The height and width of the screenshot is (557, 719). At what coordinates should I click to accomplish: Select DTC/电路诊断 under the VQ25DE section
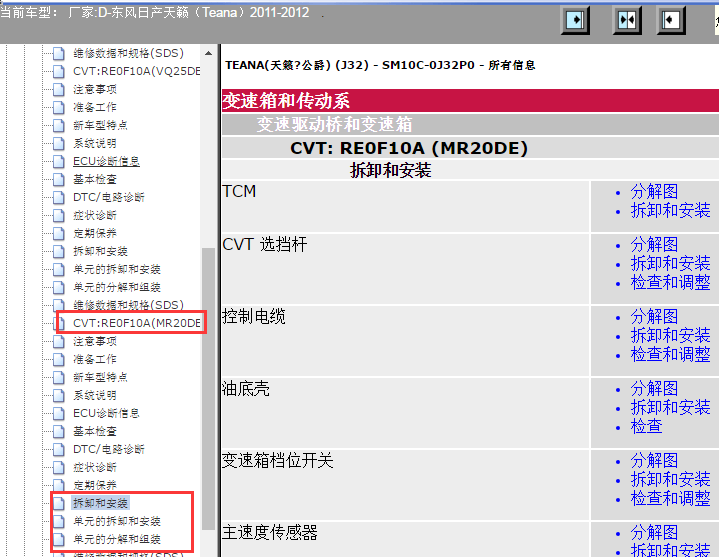point(109,197)
